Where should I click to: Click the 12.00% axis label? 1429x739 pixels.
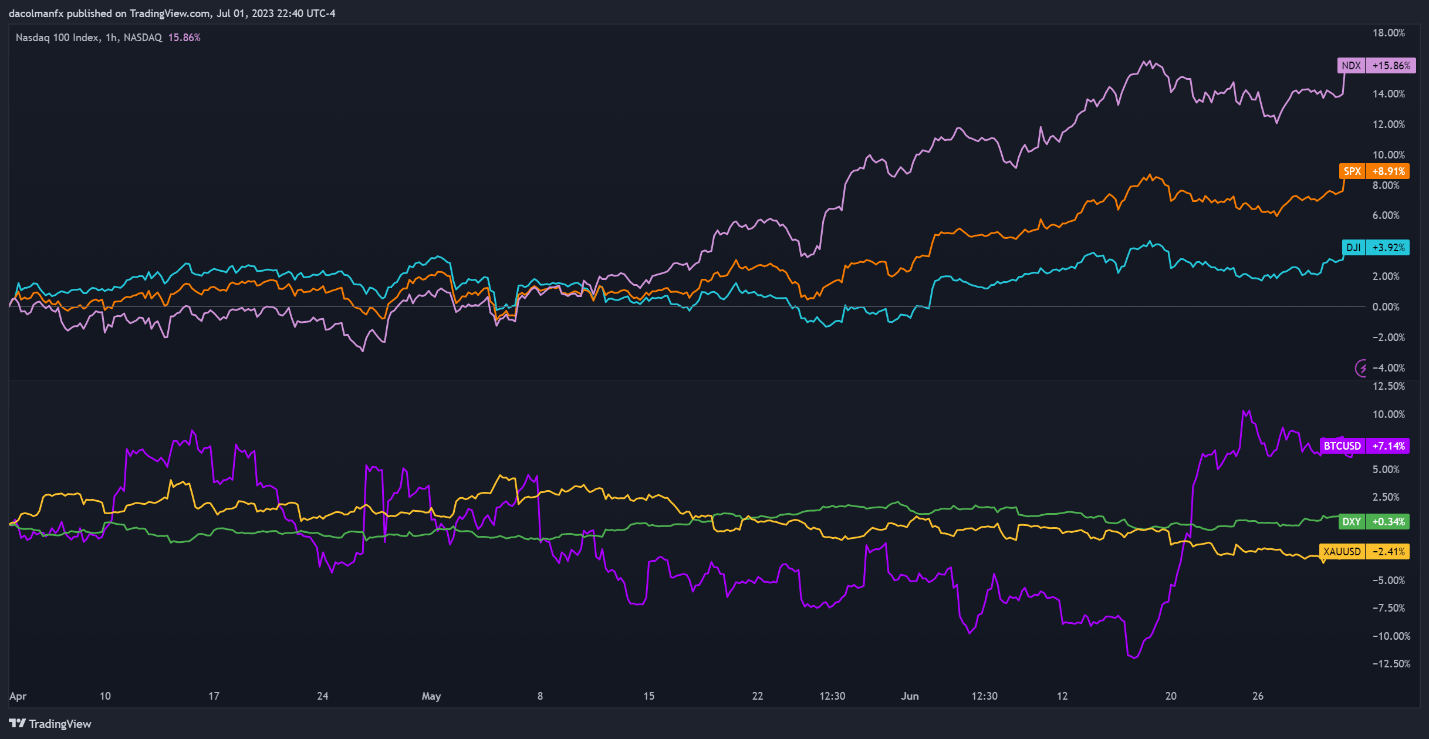coord(1389,124)
